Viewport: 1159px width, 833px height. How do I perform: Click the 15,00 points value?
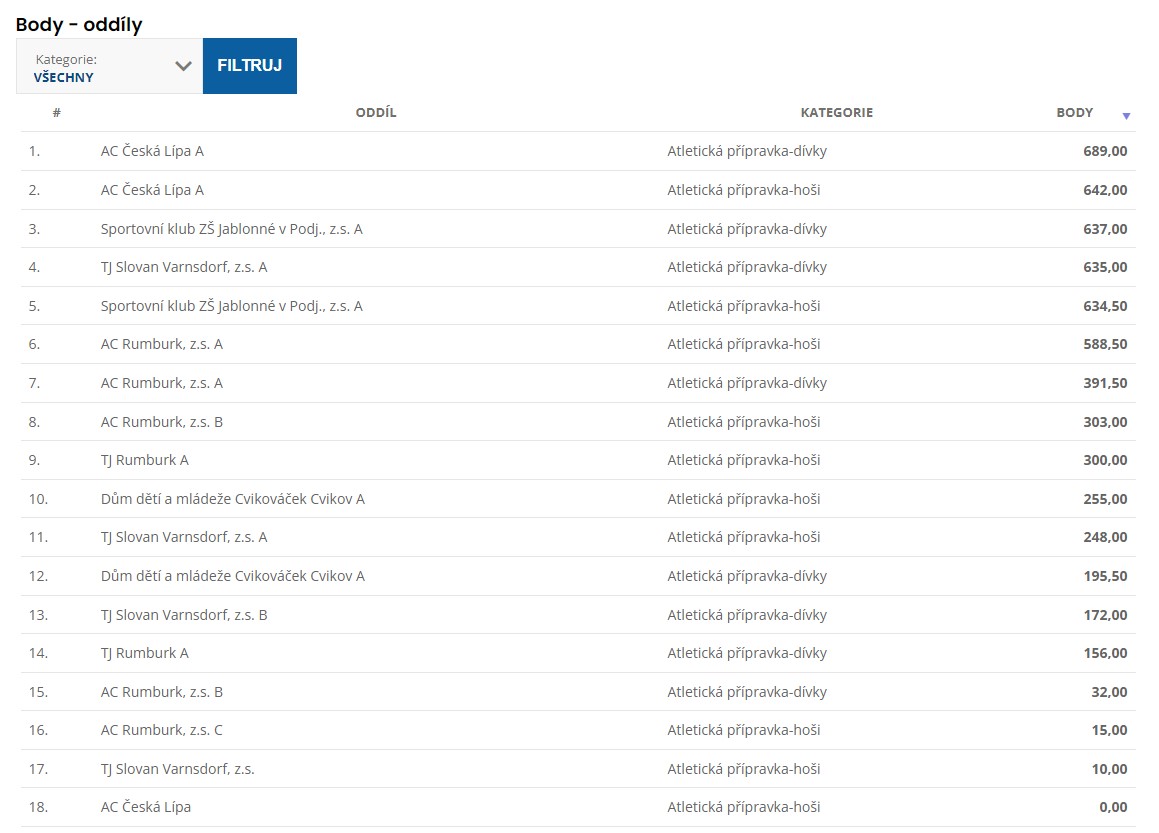tap(1109, 730)
